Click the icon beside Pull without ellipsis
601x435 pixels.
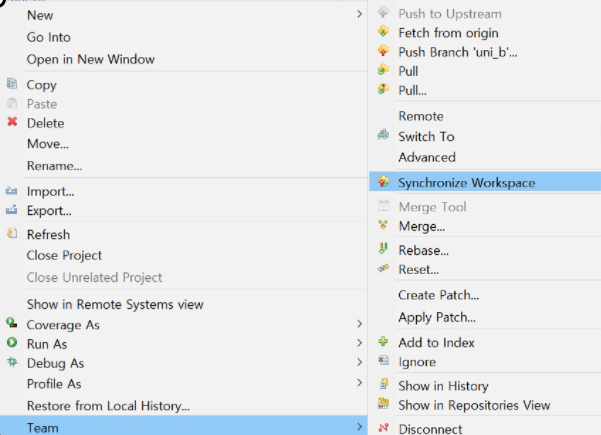coord(383,70)
